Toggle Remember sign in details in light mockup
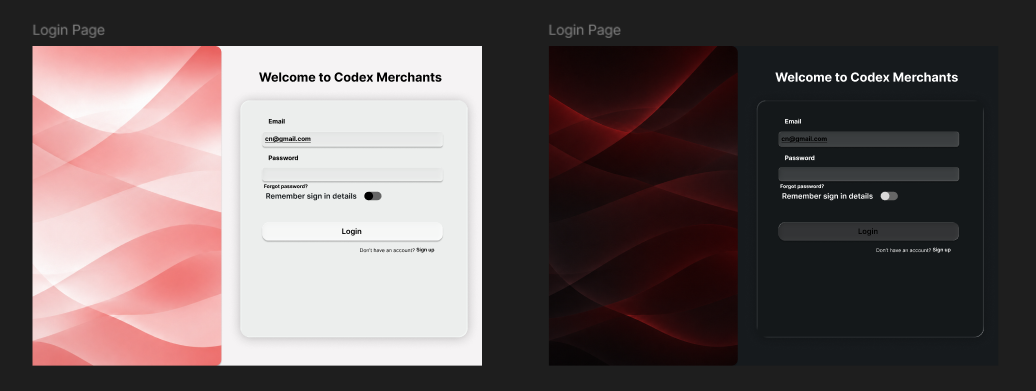 pyautogui.click(x=373, y=196)
